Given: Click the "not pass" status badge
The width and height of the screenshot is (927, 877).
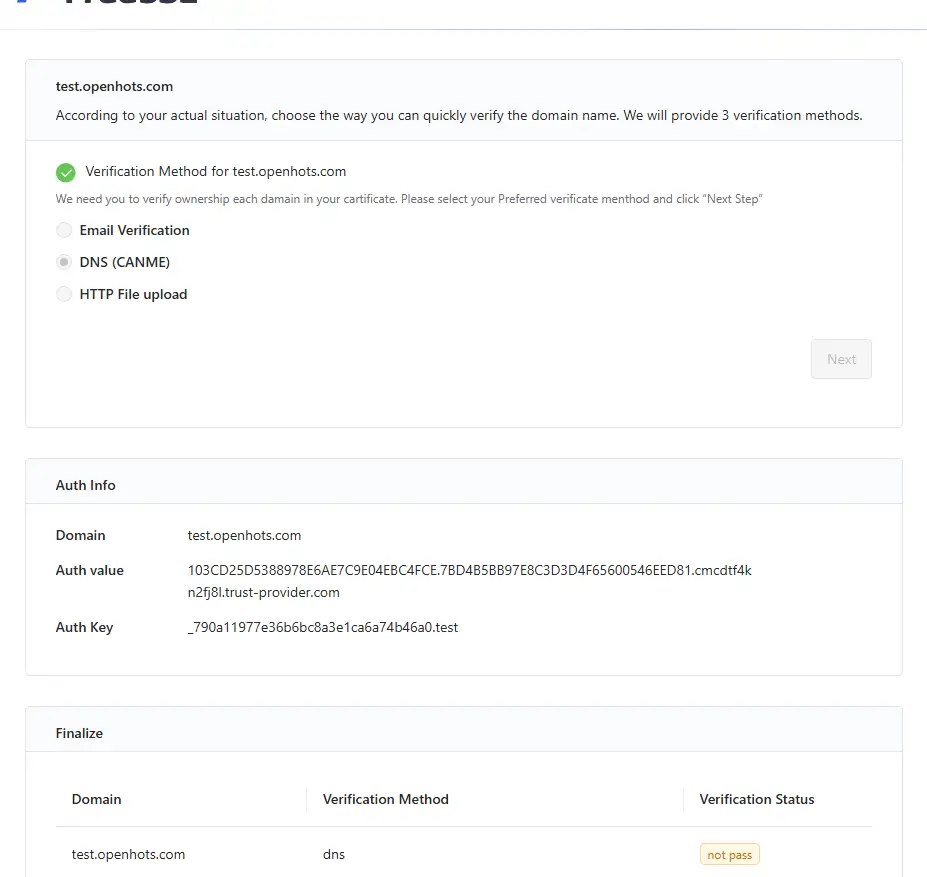Looking at the screenshot, I should pos(729,855).
